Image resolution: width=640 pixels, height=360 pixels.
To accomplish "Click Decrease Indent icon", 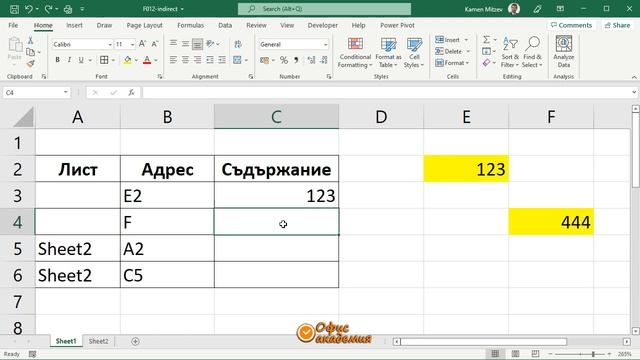I will [x=210, y=60].
